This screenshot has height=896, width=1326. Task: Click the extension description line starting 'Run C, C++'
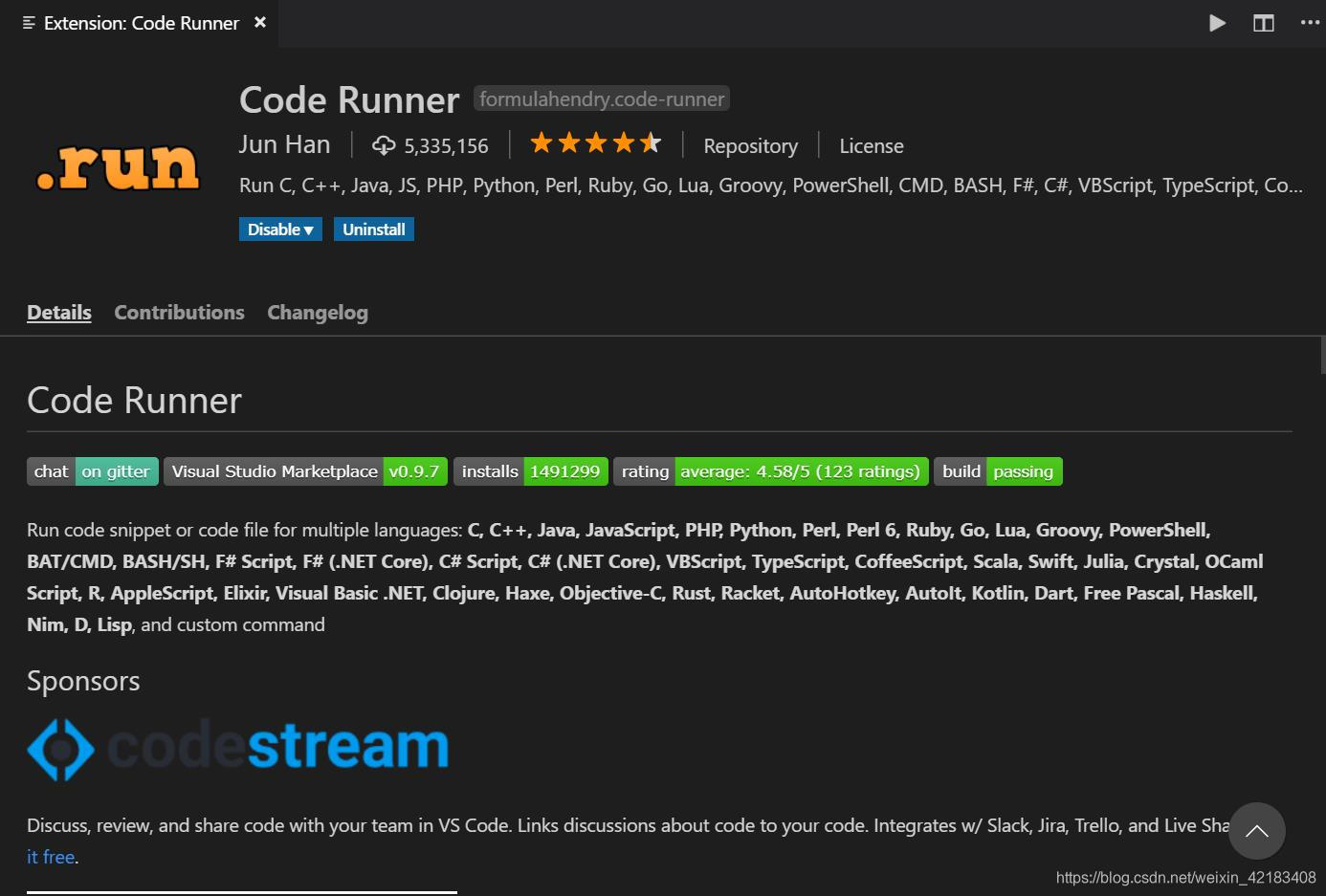click(x=771, y=186)
